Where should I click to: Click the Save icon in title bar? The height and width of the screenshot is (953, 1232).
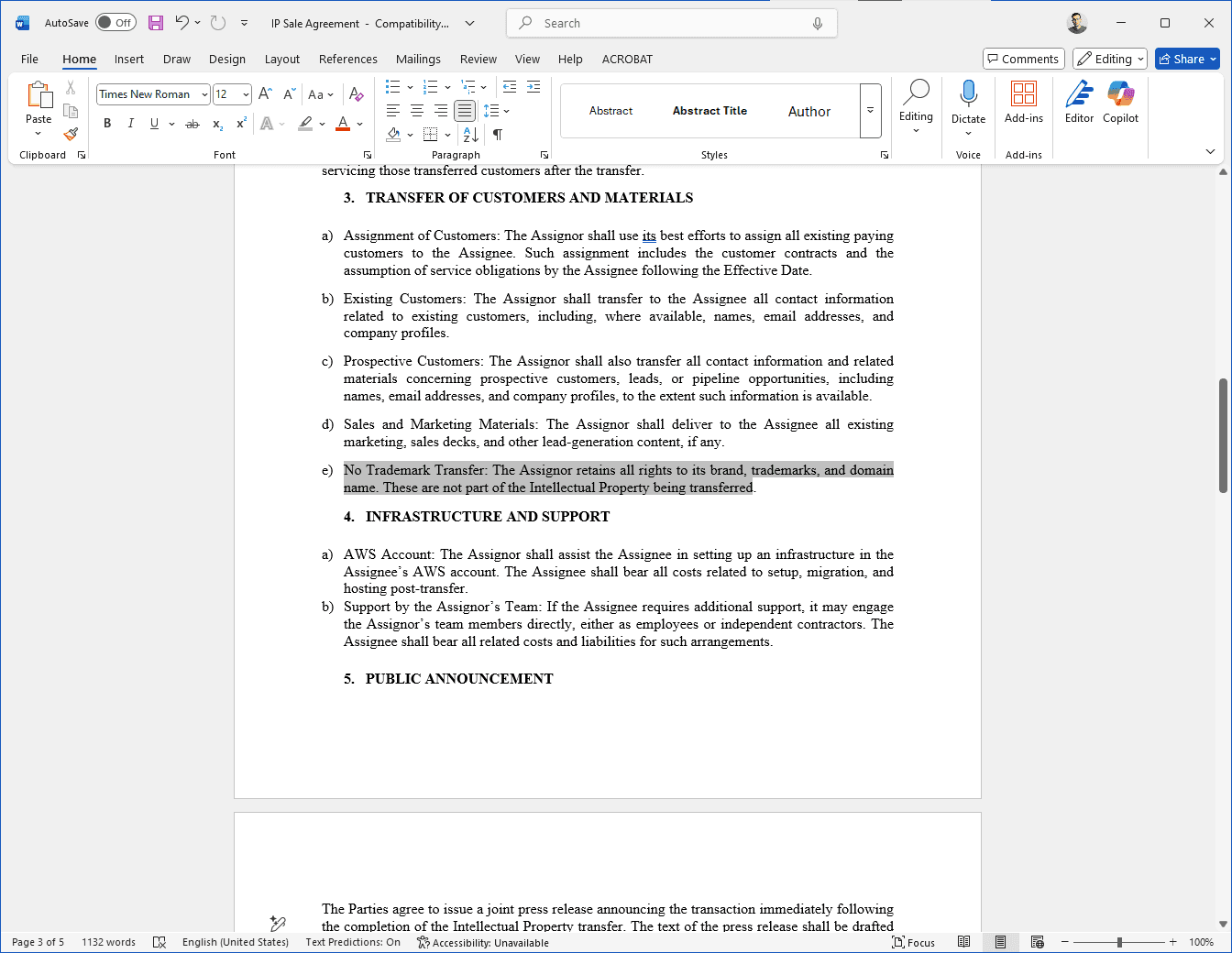point(156,23)
